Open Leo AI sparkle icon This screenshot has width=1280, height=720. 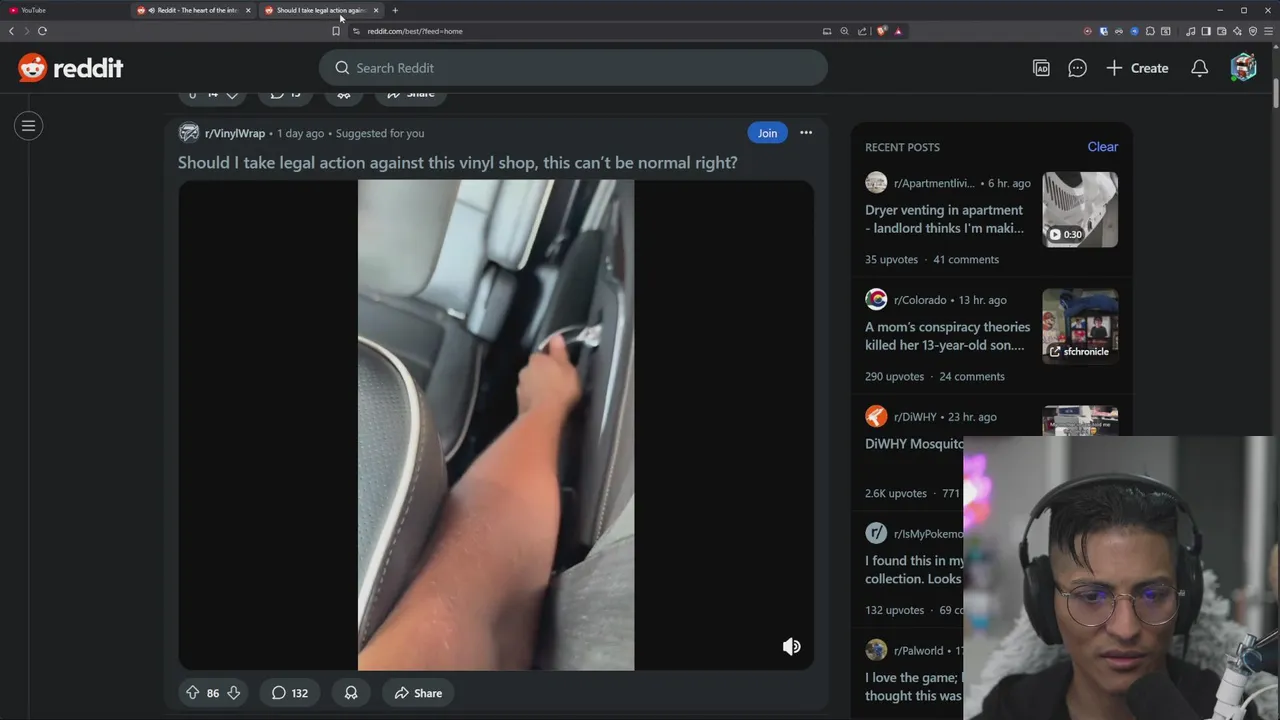[1237, 31]
